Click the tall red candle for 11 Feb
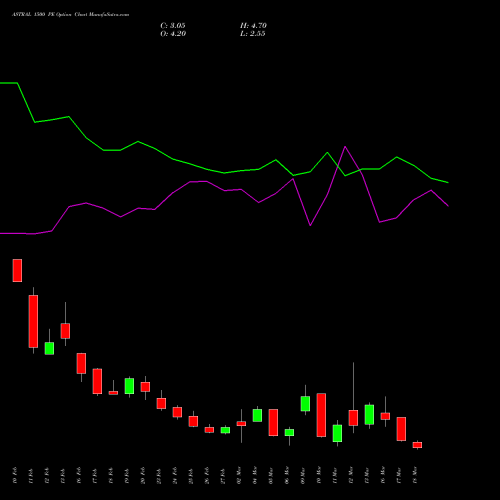 [x=33, y=321]
